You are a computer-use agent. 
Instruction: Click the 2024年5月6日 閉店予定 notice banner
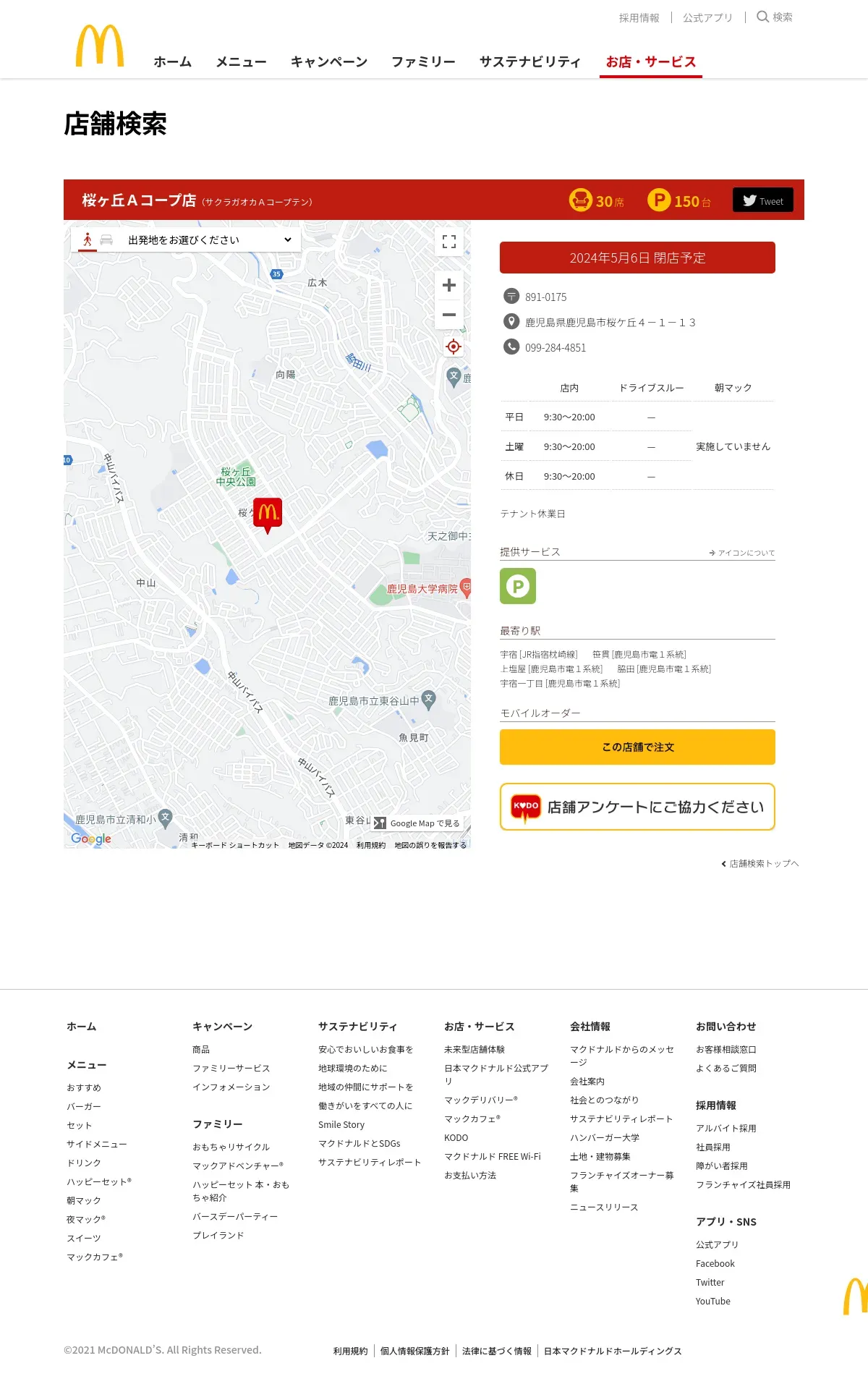pyautogui.click(x=637, y=258)
